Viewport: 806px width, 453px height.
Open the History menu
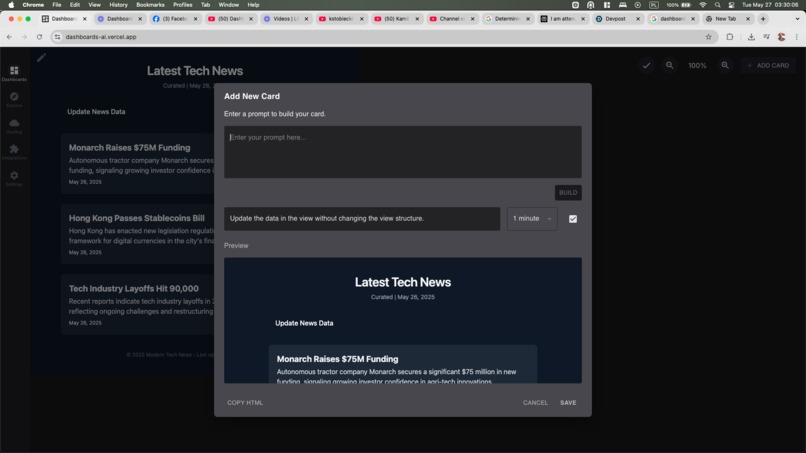pyautogui.click(x=118, y=5)
